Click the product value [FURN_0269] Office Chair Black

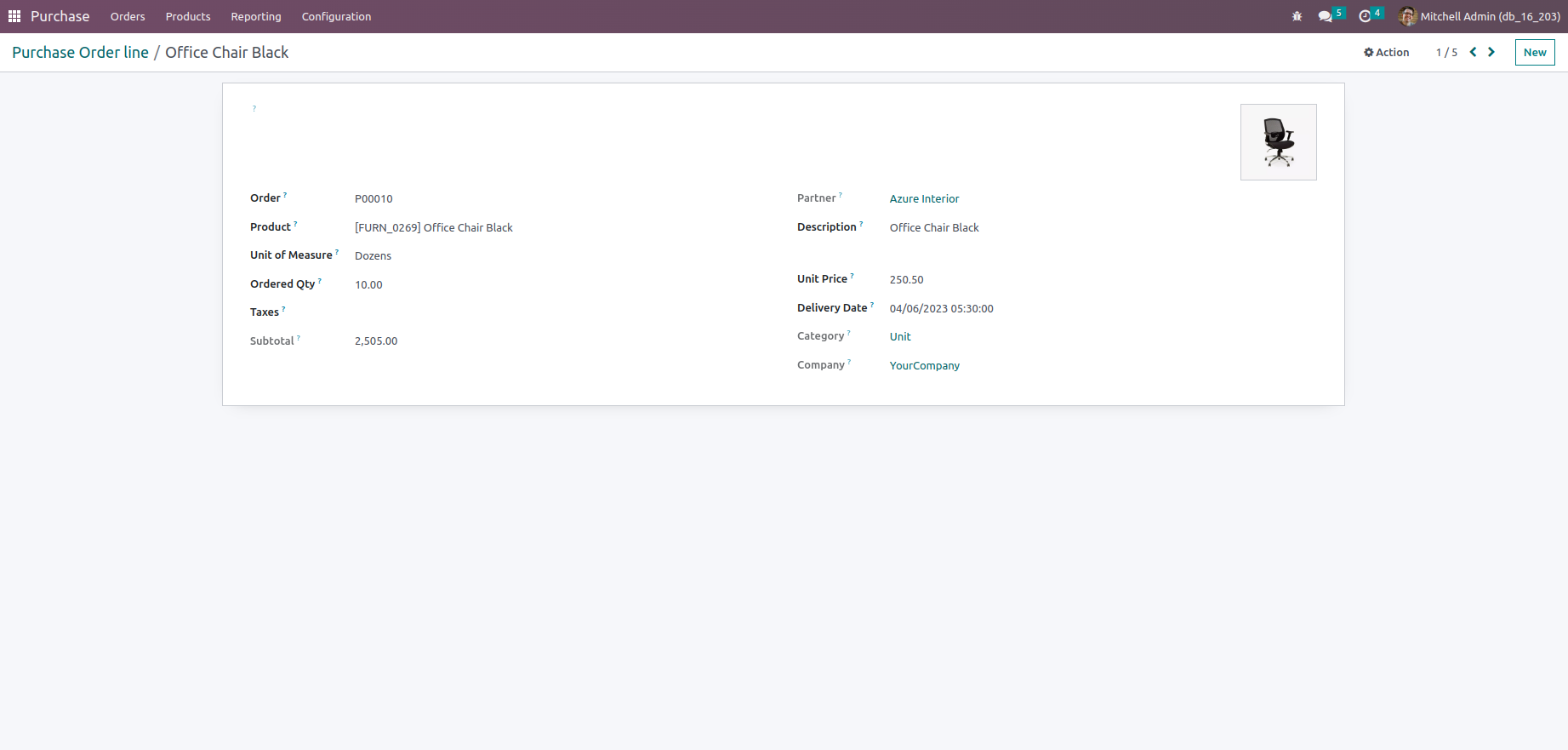(x=434, y=227)
